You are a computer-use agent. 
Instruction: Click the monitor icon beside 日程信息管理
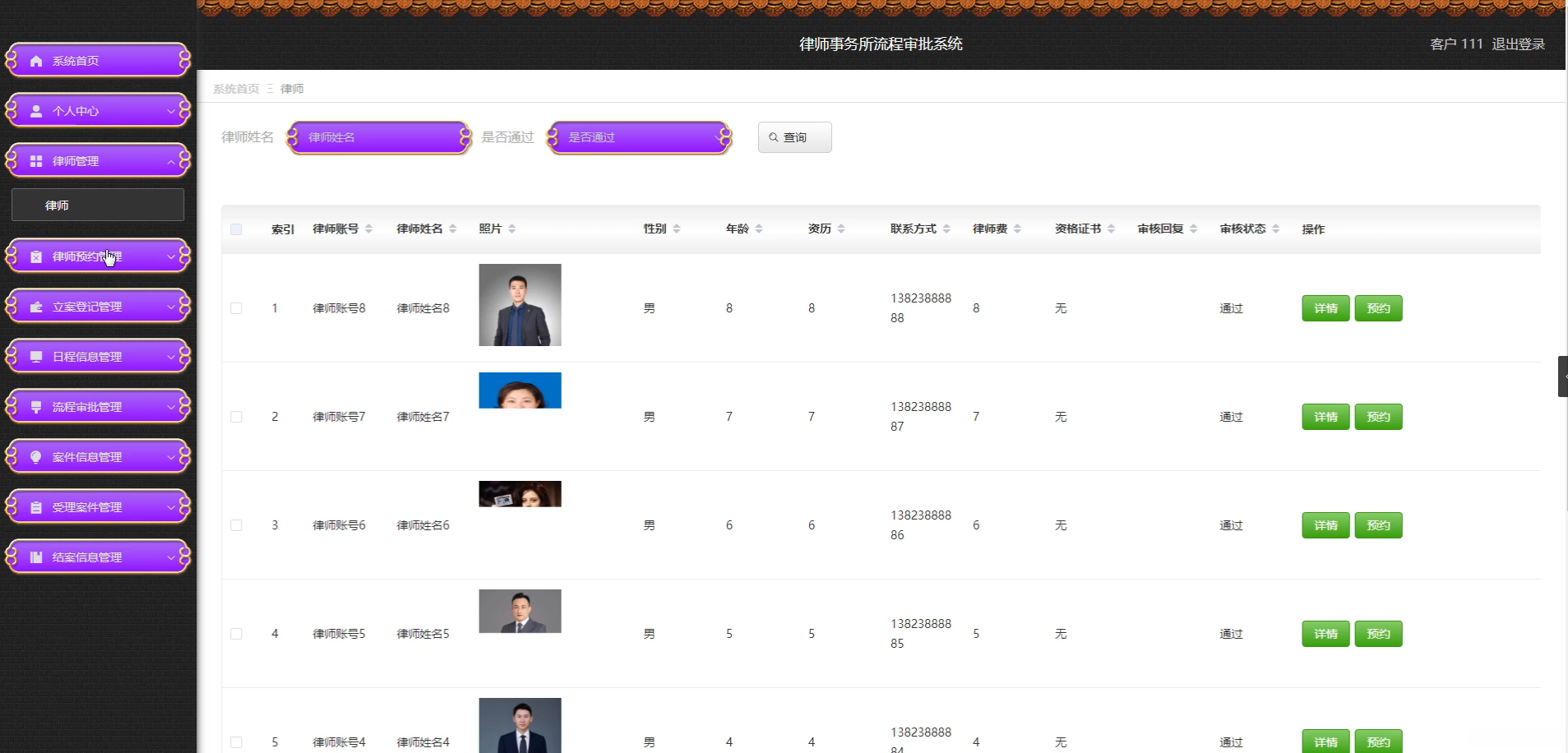click(36, 357)
